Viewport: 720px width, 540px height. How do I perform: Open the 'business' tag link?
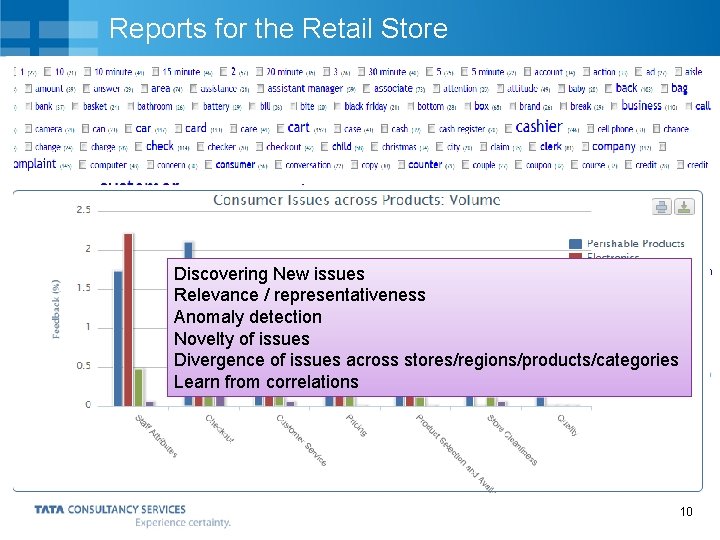[x=641, y=106]
